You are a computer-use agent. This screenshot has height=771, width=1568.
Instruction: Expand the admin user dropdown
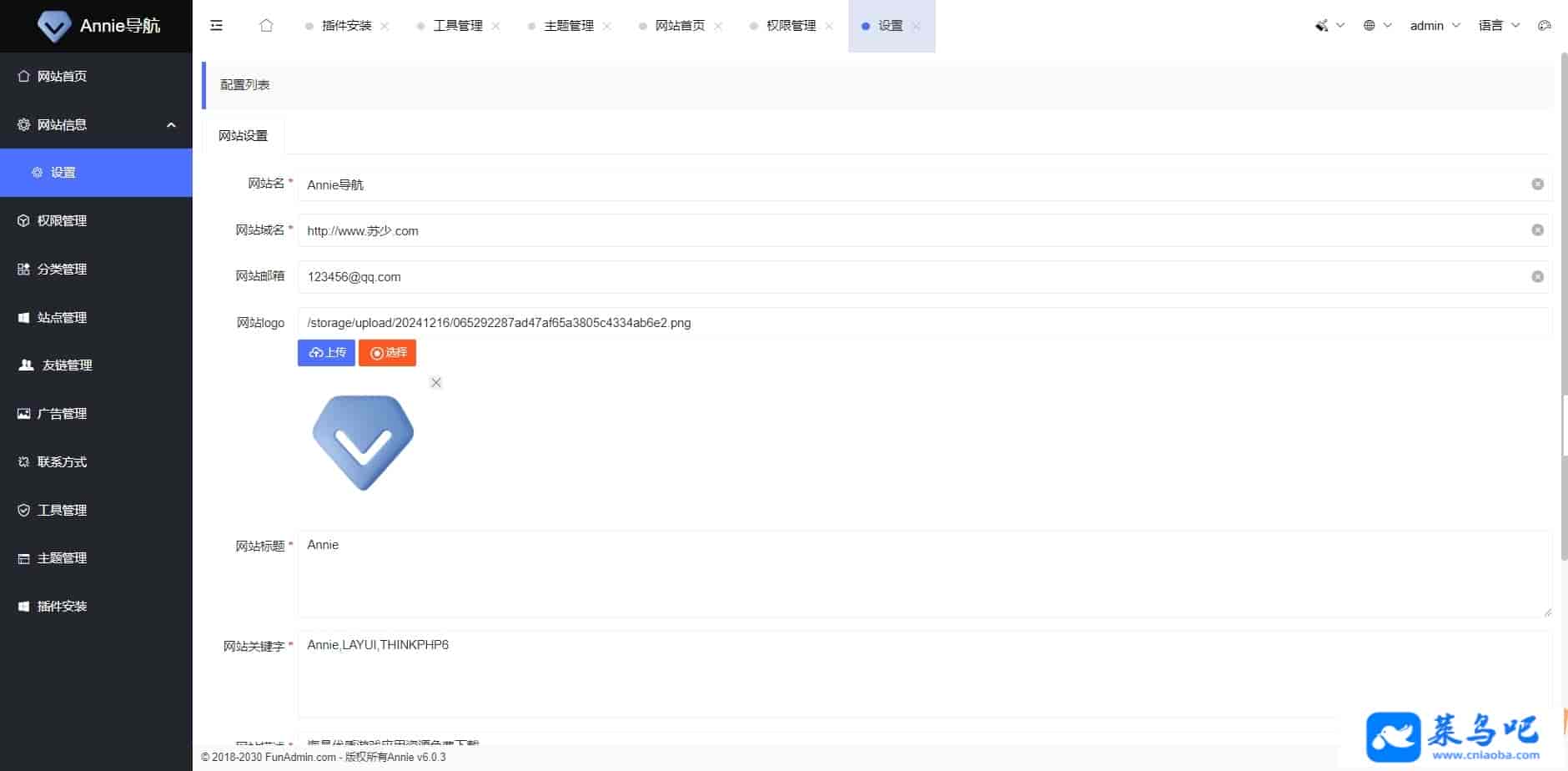[1435, 26]
